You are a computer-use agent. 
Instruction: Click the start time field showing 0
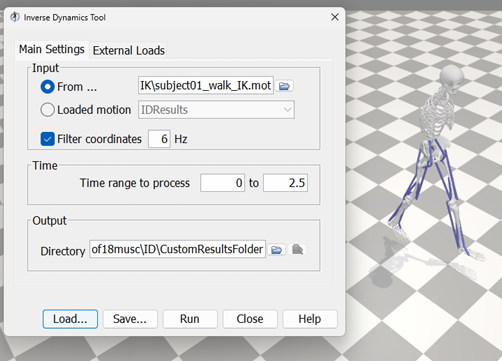point(222,183)
